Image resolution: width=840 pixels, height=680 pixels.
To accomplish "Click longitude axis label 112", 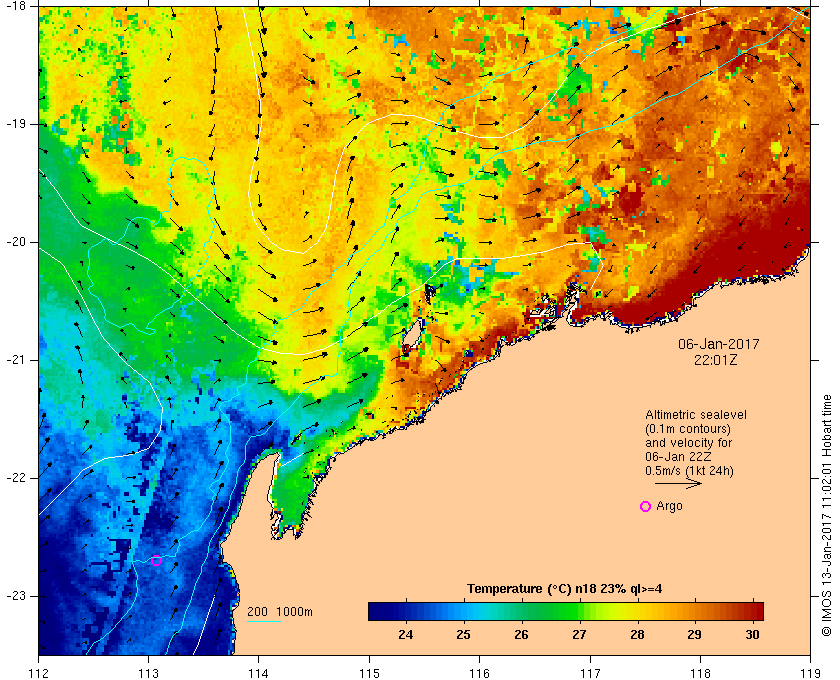I will pos(39,673).
